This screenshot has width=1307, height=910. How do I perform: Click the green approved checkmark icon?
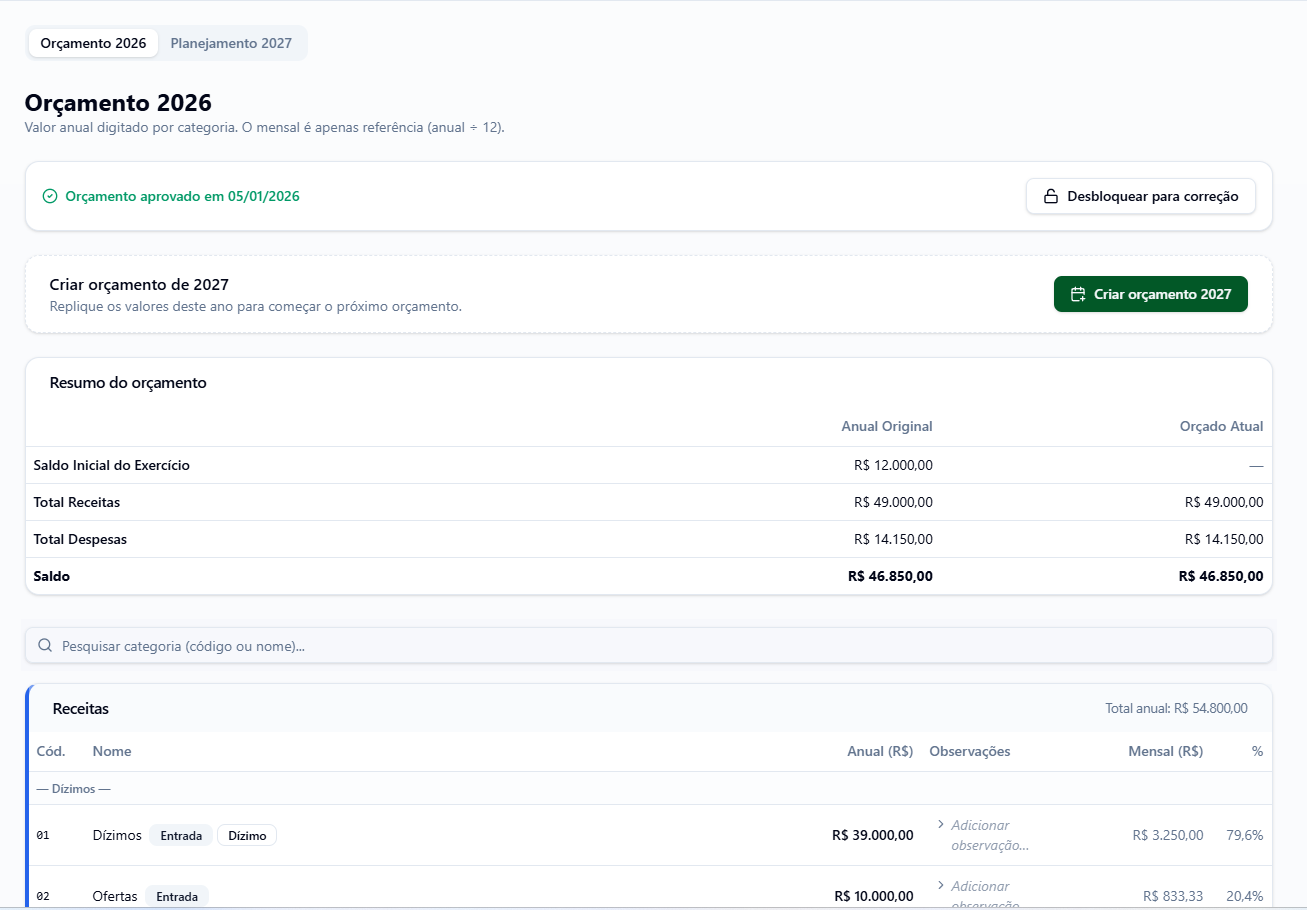point(50,196)
